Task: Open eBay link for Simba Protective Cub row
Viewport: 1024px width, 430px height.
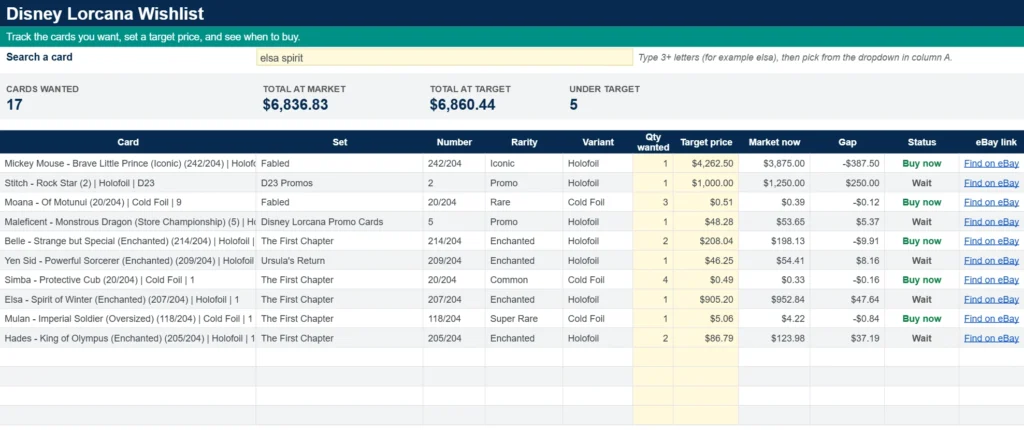Action: (991, 280)
